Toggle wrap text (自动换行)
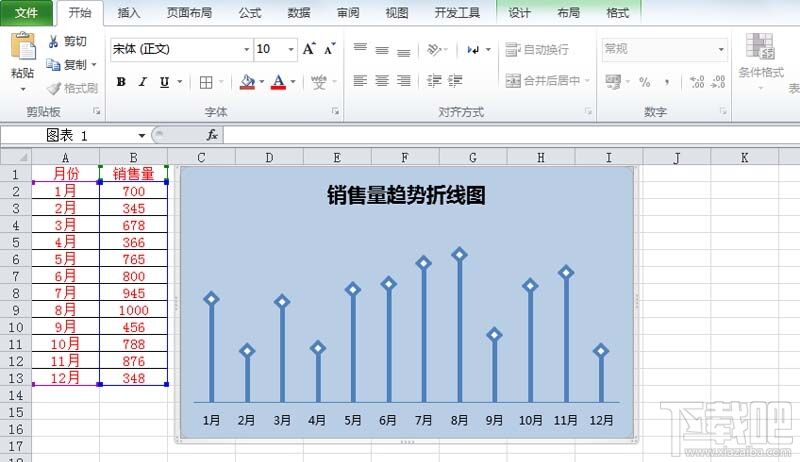The image size is (800, 462). [537, 49]
